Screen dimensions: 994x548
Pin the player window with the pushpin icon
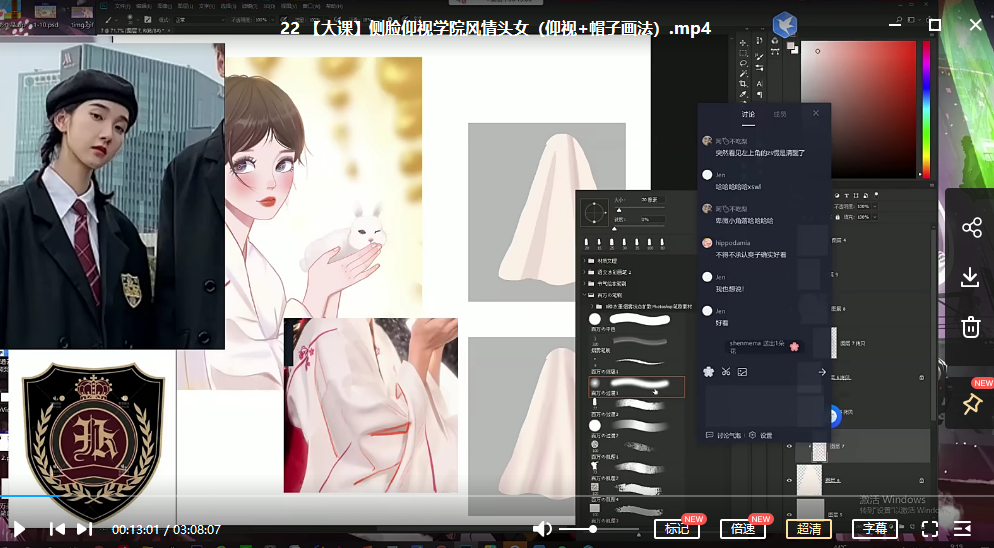click(x=972, y=404)
